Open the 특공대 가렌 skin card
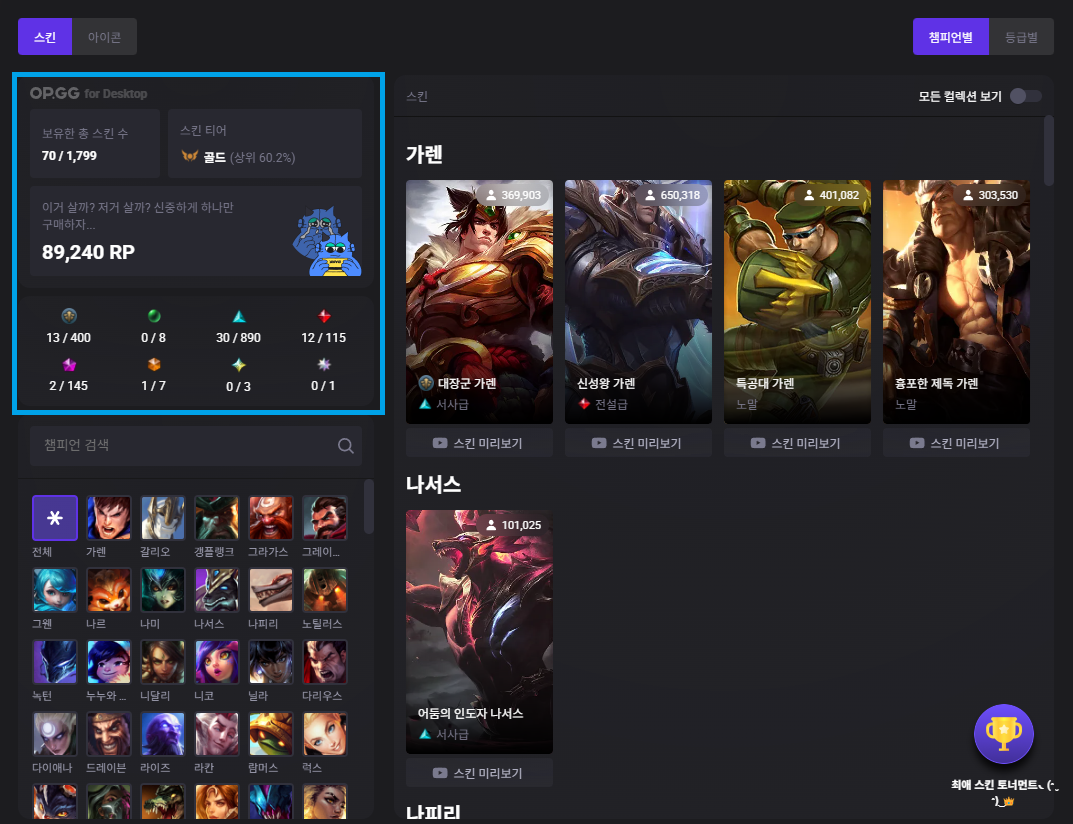This screenshot has height=824, width=1073. pyautogui.click(x=797, y=302)
